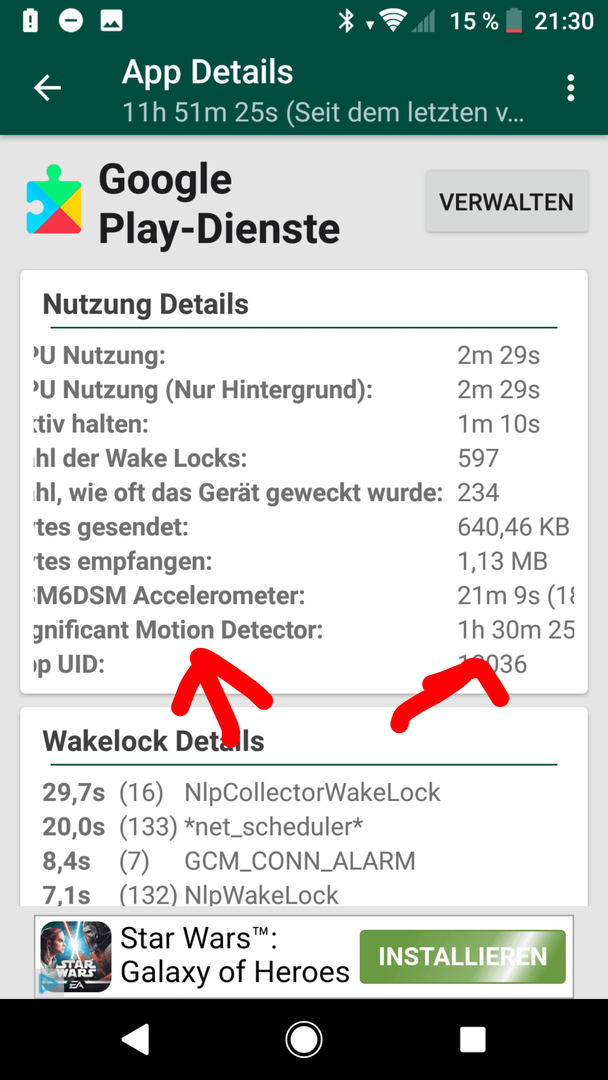Click the VERWALTEN button
This screenshot has height=1080, width=608.
click(x=506, y=202)
